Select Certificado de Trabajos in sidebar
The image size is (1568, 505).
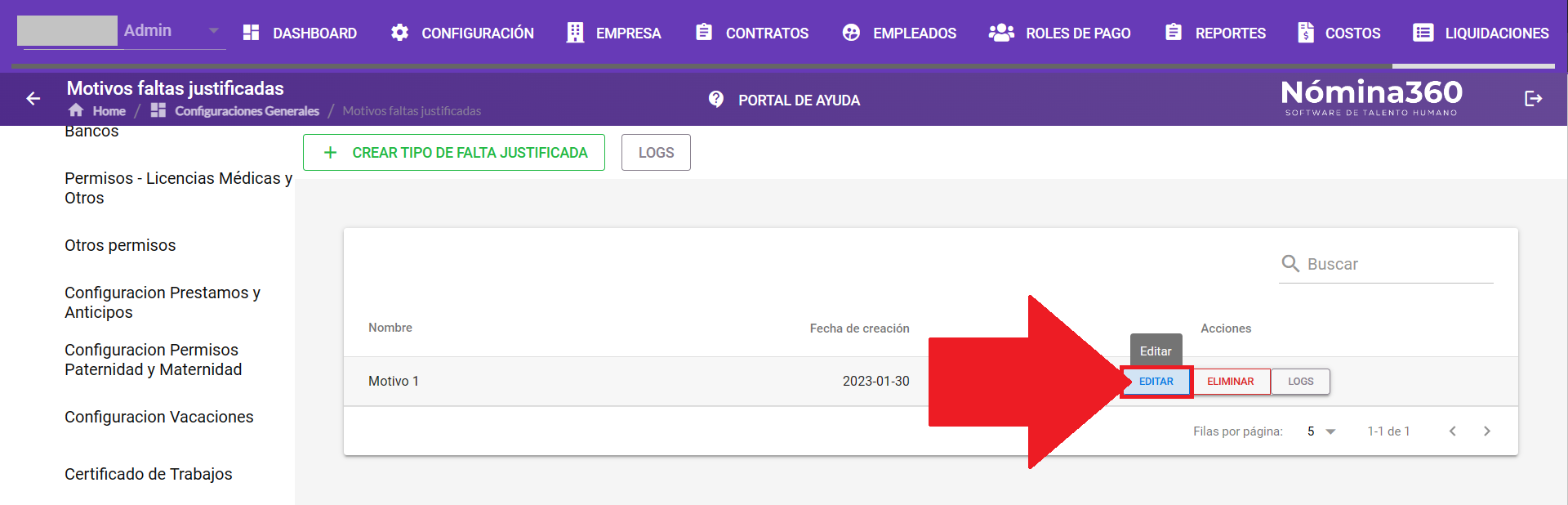click(149, 474)
